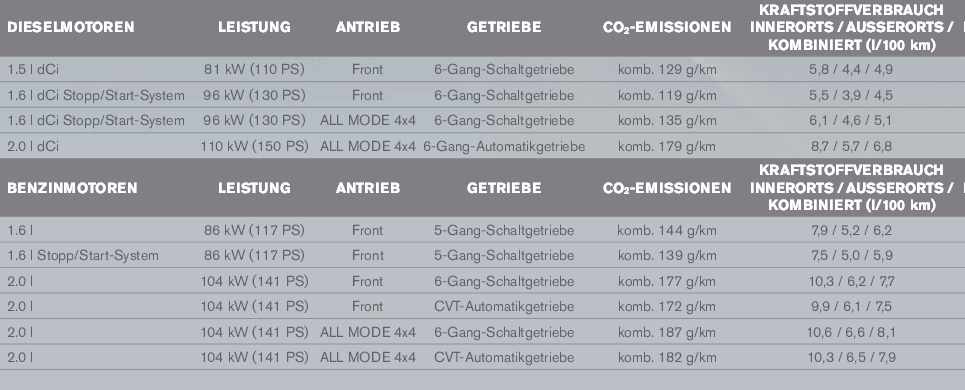This screenshot has width=965, height=390.
Task: Click the DIESELMOTOREN column header
Action: point(71,27)
